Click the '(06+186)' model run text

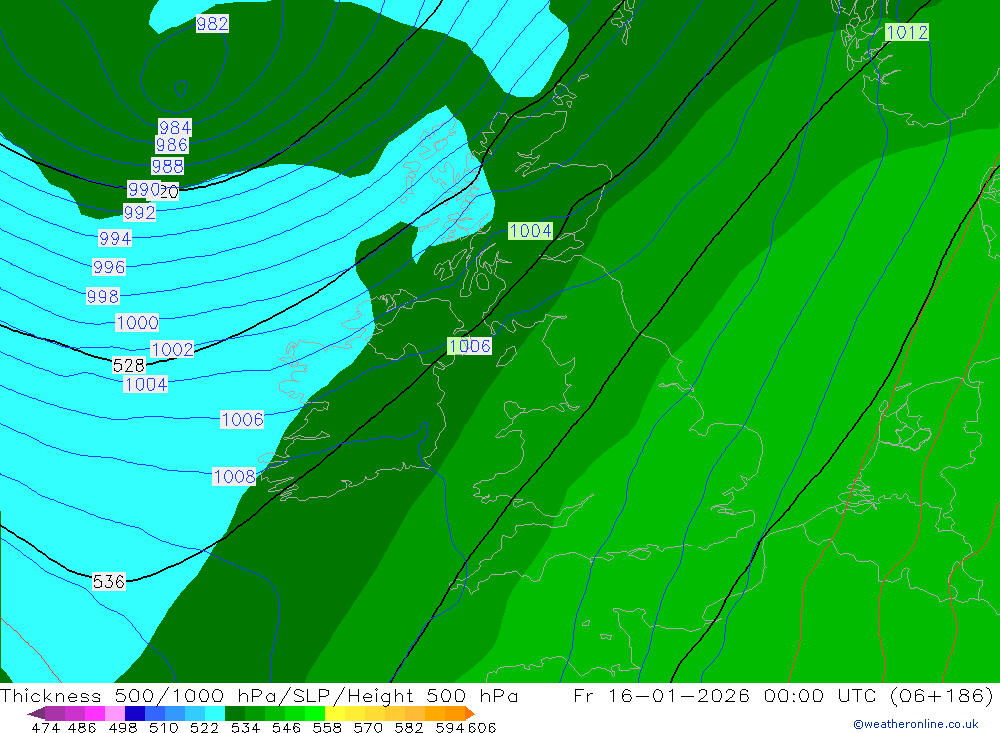941,695
